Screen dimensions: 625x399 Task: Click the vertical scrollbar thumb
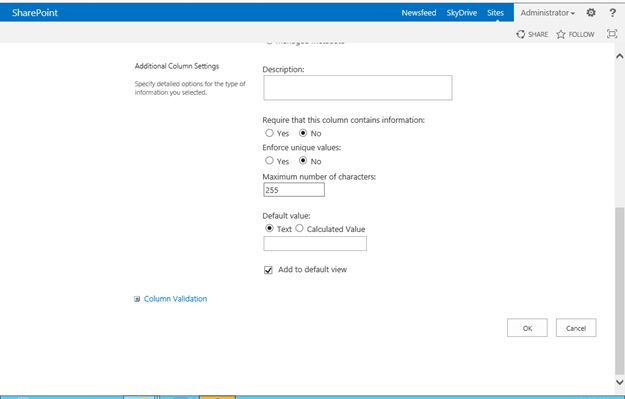619,290
